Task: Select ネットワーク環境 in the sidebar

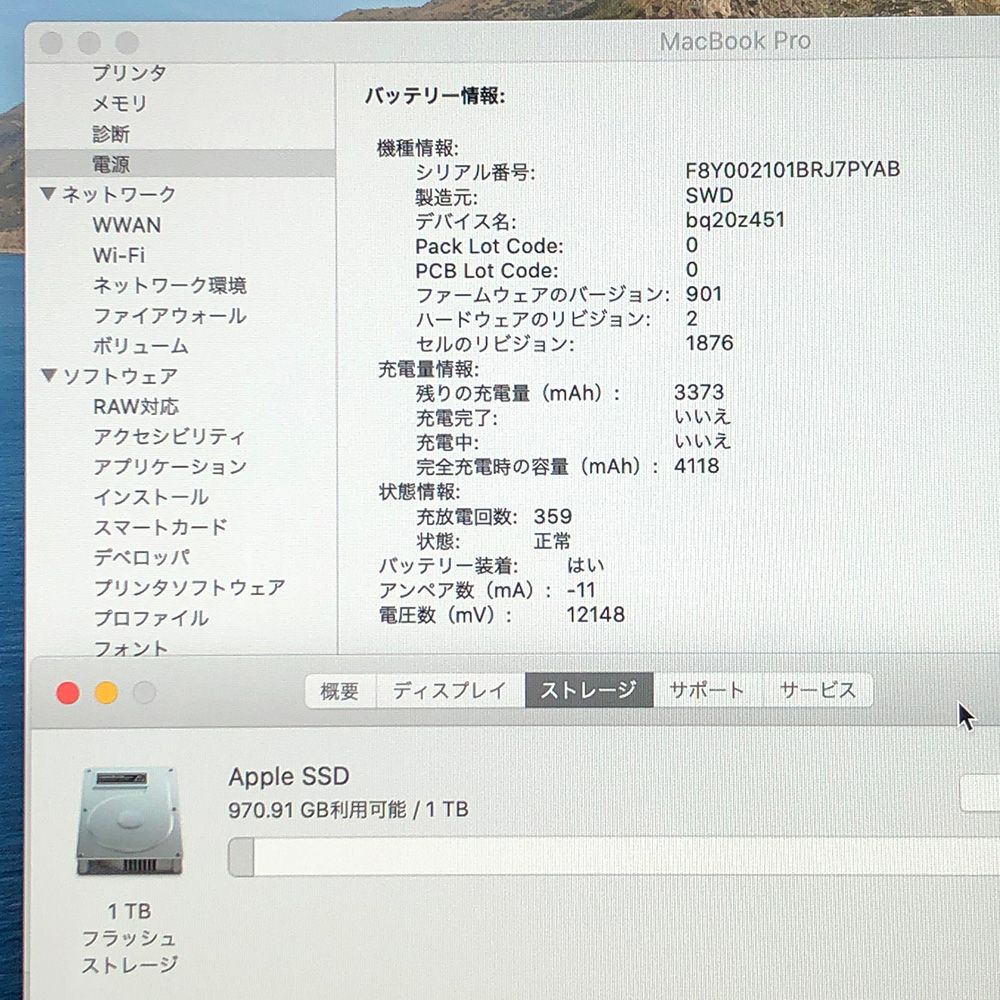Action: point(170,285)
